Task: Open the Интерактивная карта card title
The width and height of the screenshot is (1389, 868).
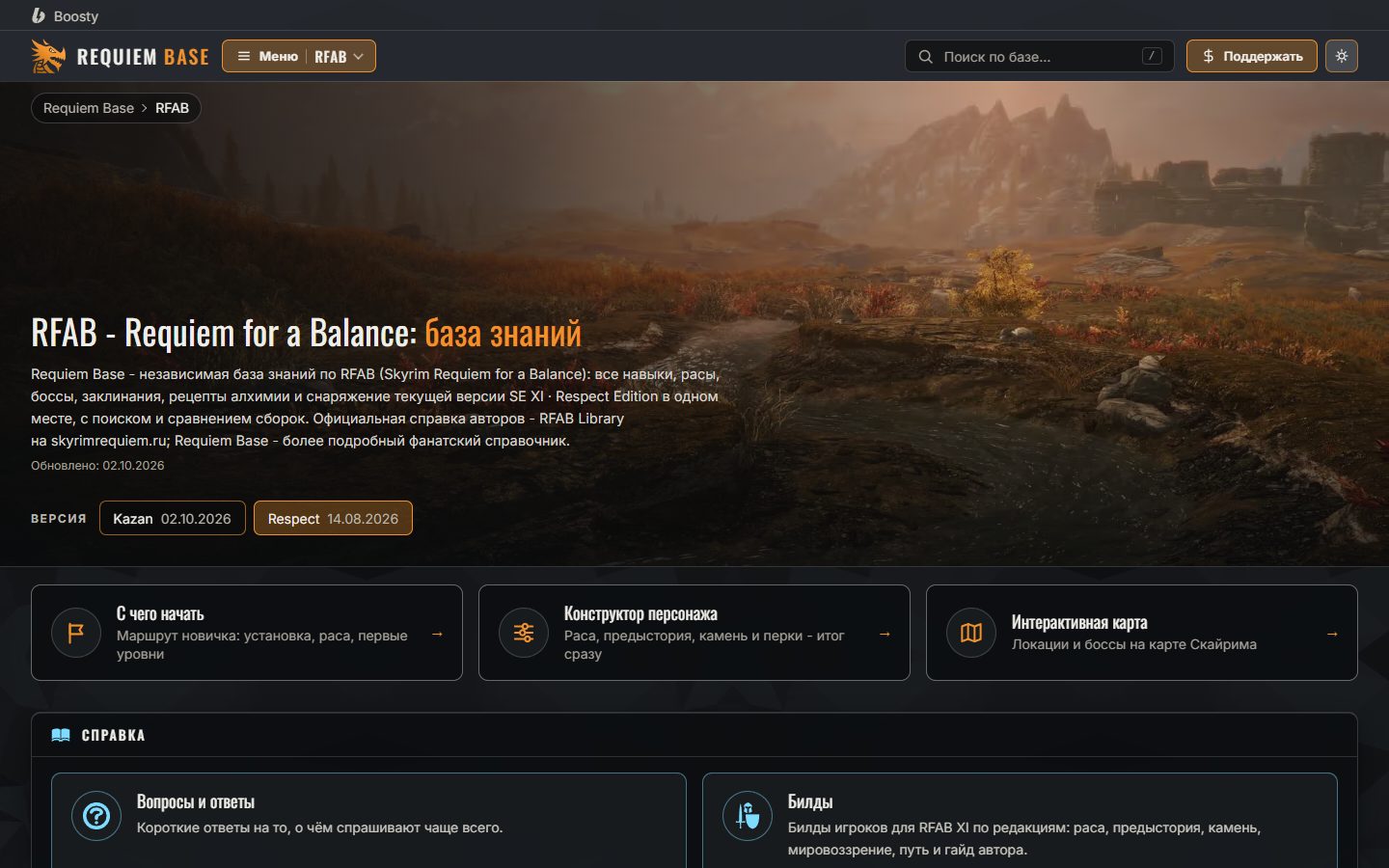Action: (1079, 622)
